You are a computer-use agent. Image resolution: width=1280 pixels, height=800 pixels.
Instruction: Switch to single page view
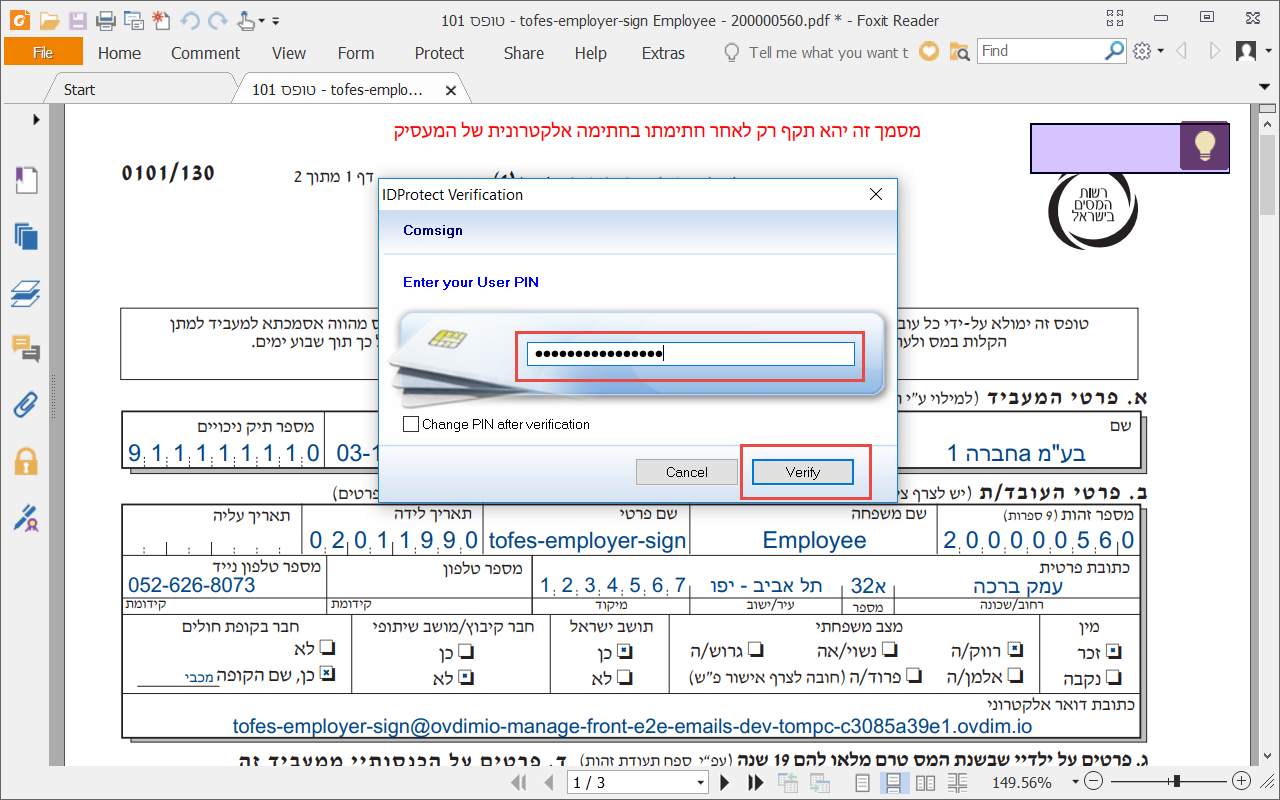pos(863,782)
